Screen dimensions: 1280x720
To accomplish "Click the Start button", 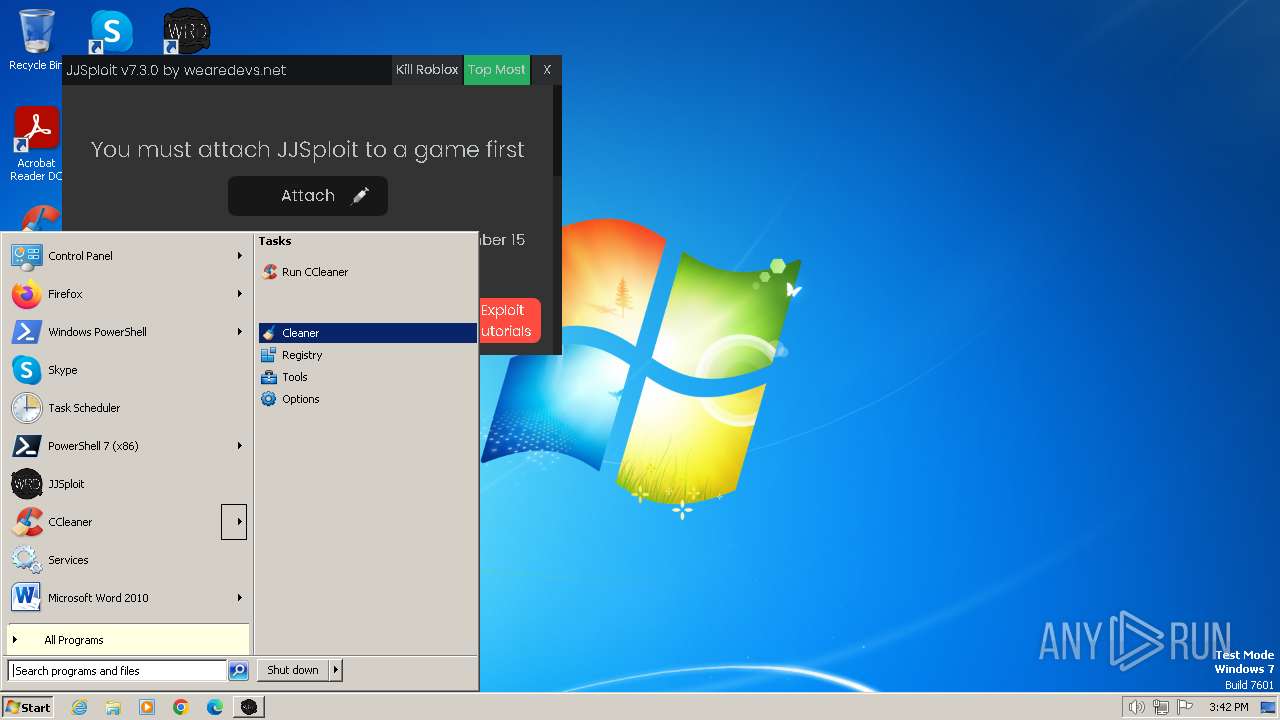I will coord(28,707).
